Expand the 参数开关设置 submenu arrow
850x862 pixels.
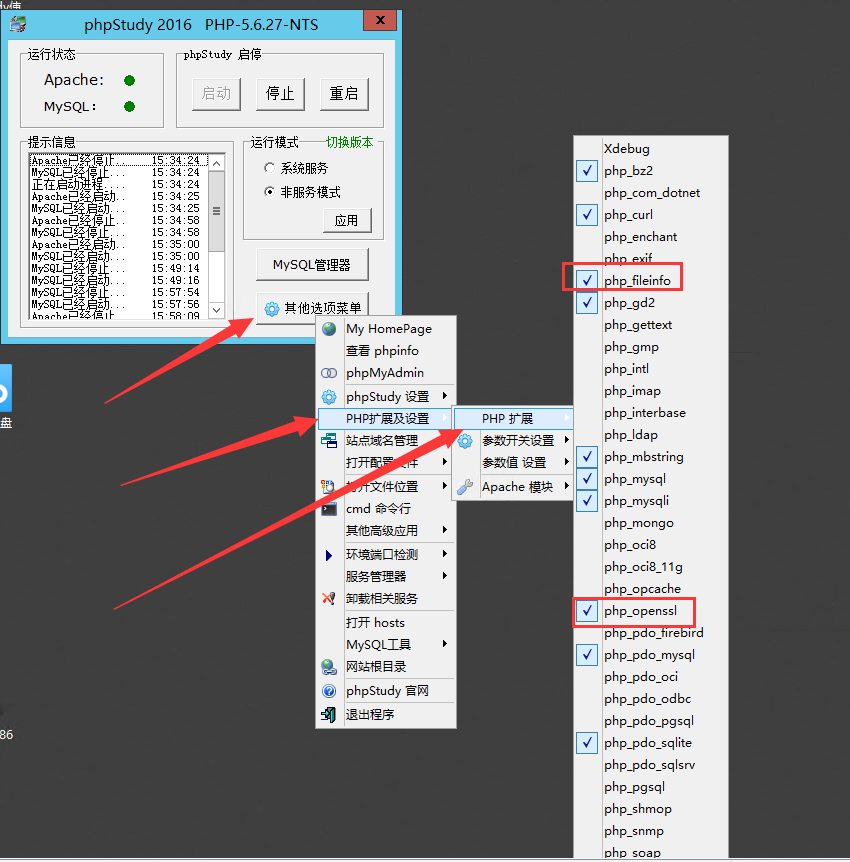point(567,440)
